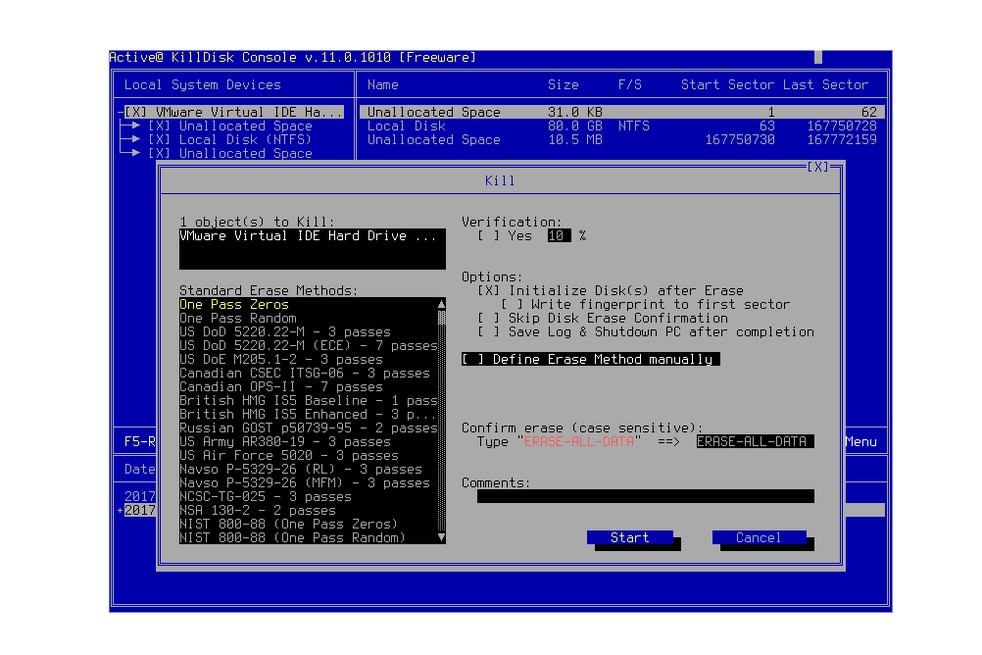Viewport: 982px width, 655px height.
Task: Cancel the Kill dialog
Action: click(758, 537)
